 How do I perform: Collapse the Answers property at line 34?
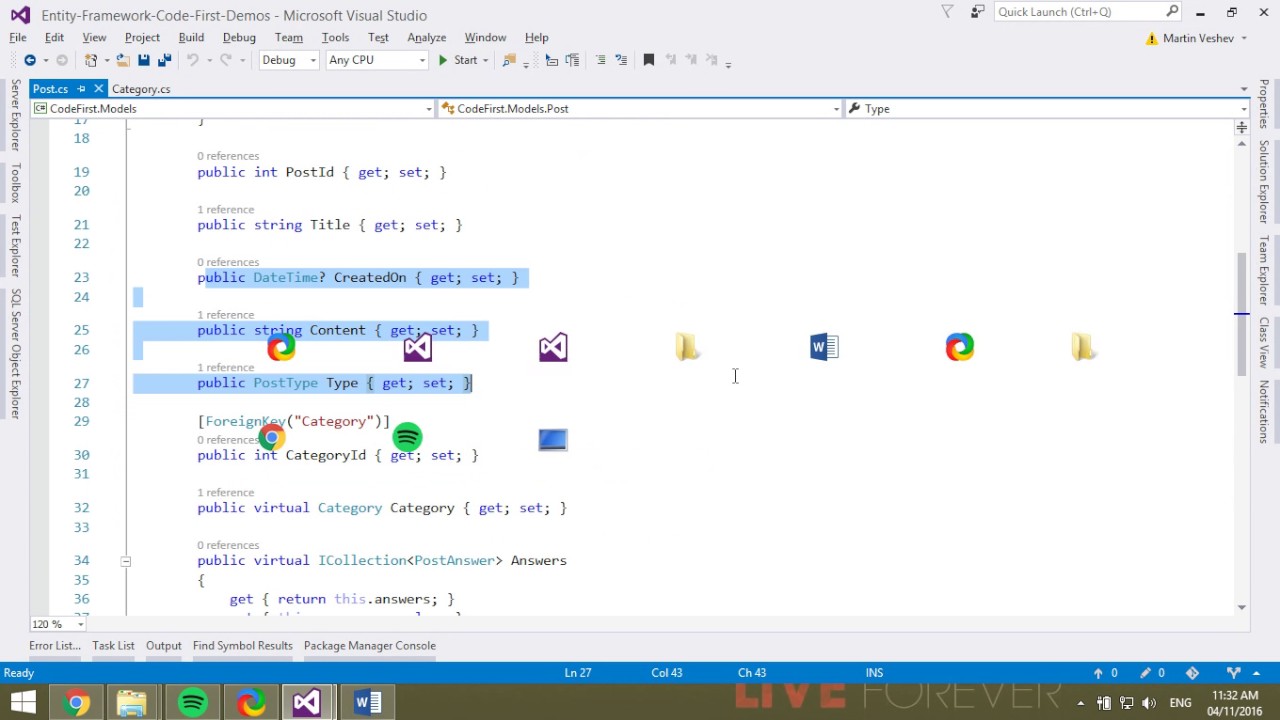point(125,561)
